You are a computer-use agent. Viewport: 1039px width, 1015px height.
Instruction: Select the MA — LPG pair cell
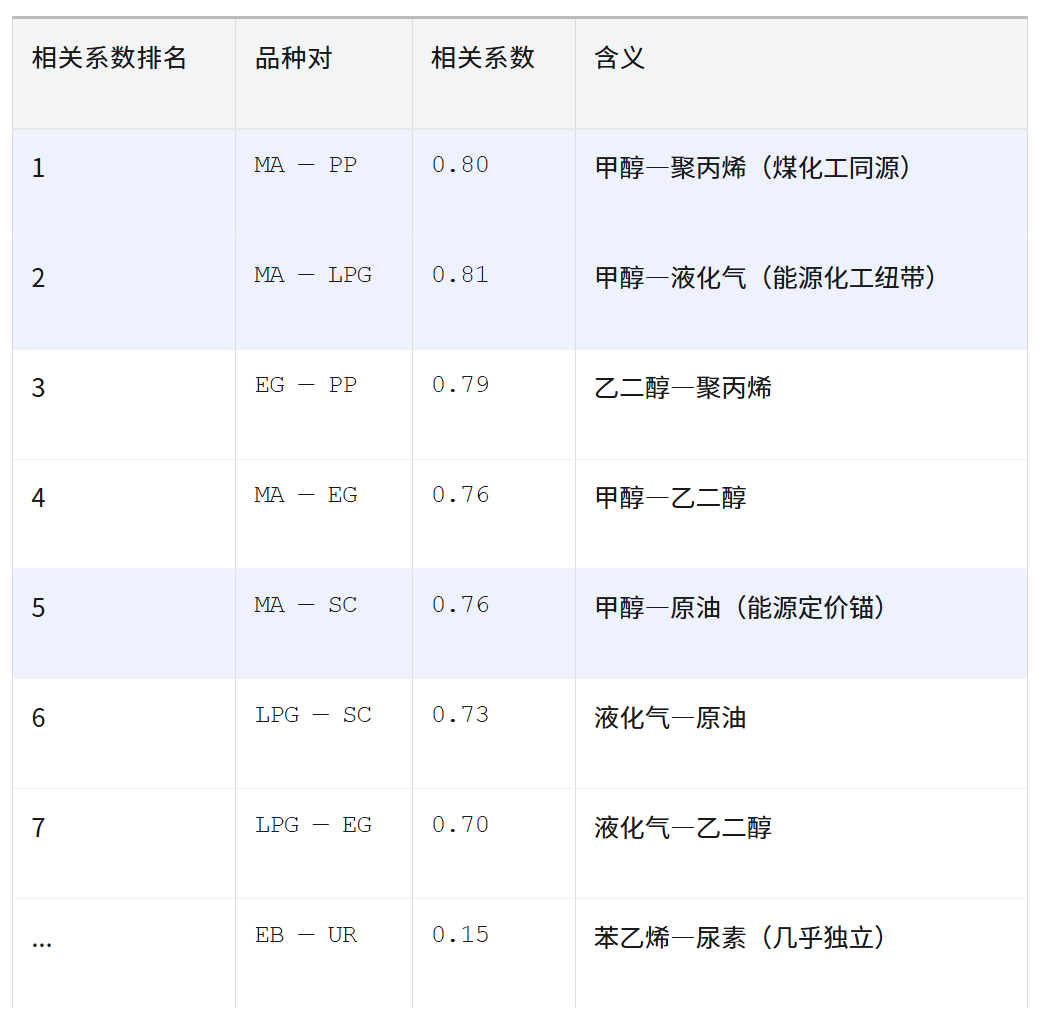click(312, 275)
